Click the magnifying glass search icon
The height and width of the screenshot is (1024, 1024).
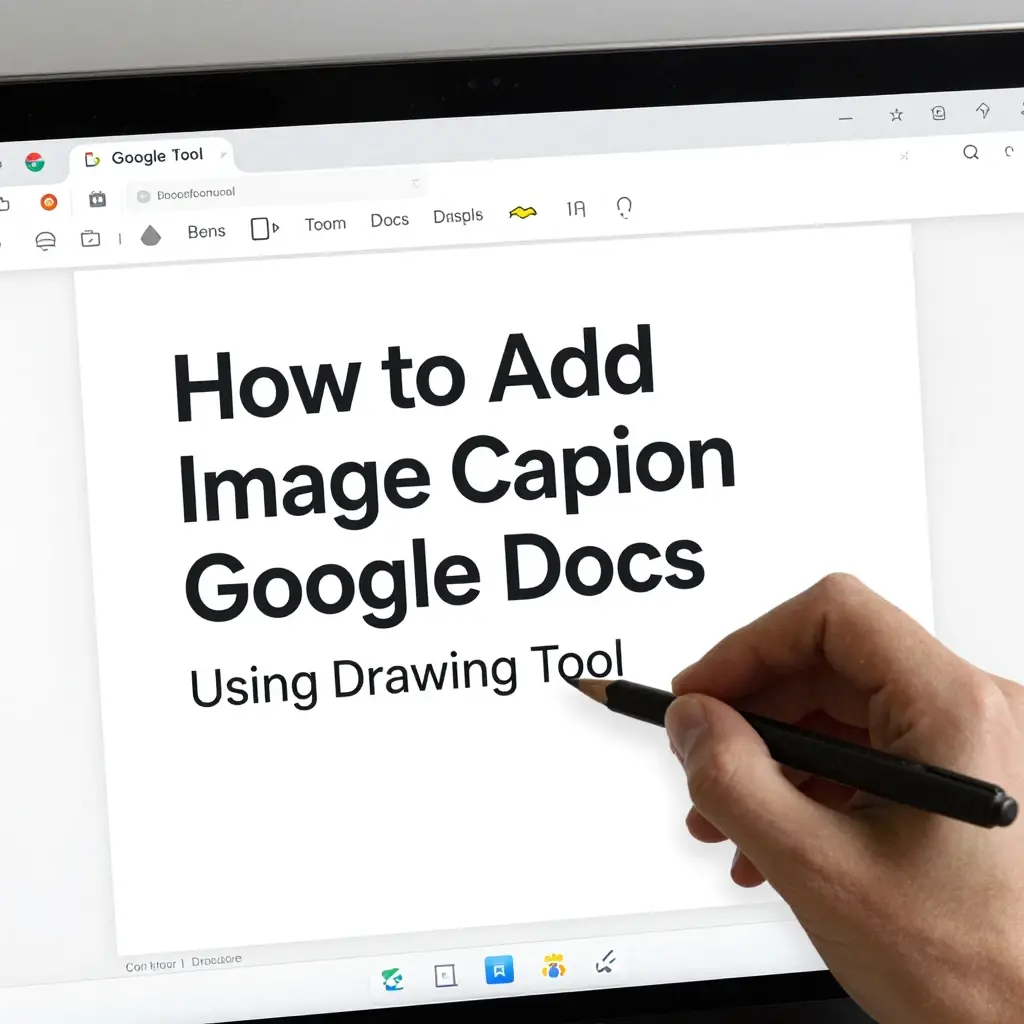[x=971, y=153]
